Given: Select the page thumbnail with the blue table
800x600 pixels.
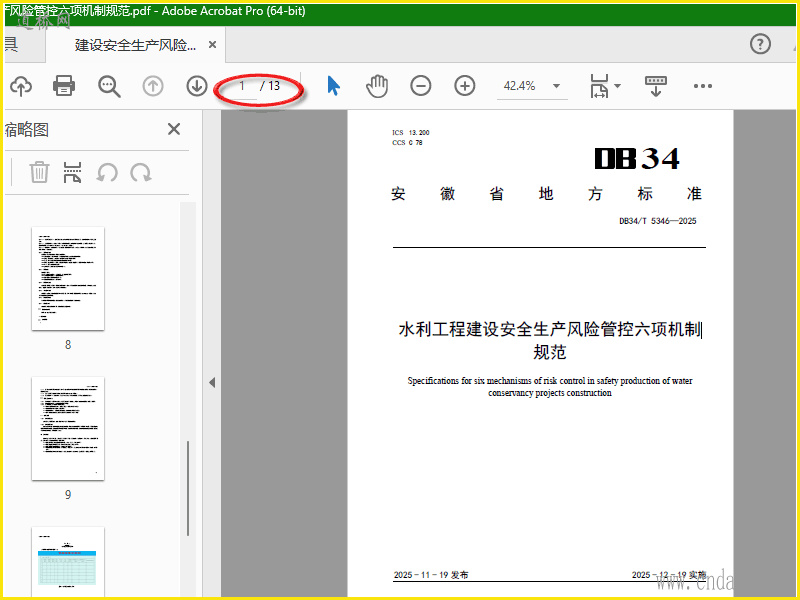Looking at the screenshot, I should (68, 562).
